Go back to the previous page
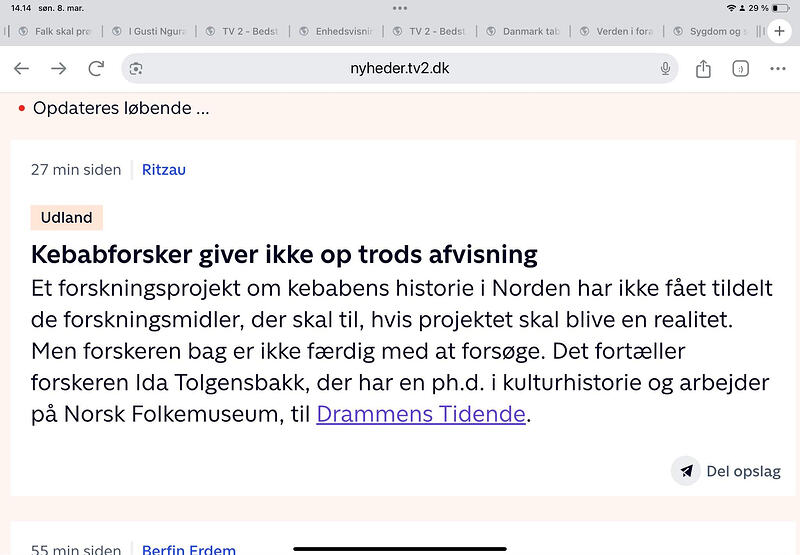800x555 pixels. click(x=21, y=68)
